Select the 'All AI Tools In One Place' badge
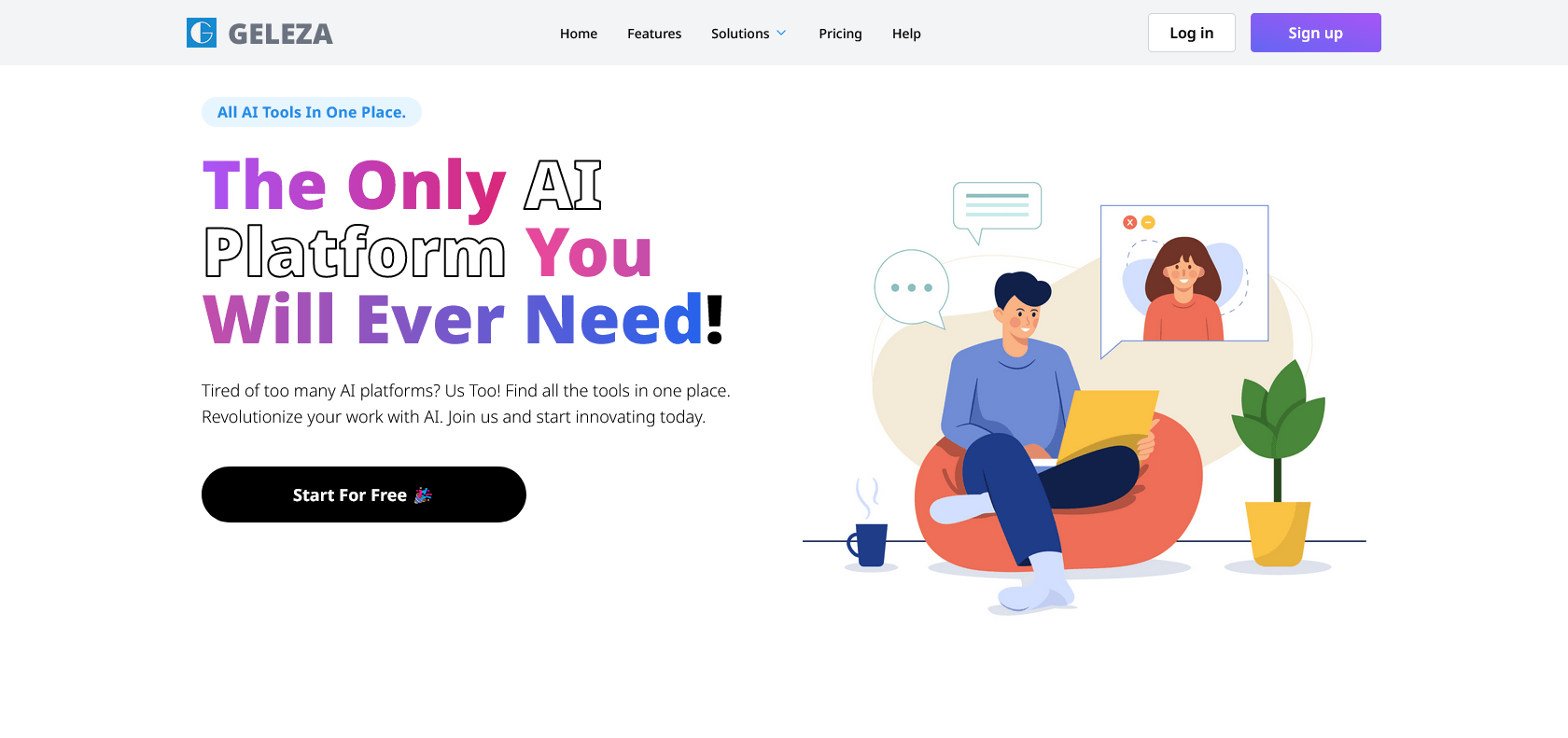 (312, 112)
